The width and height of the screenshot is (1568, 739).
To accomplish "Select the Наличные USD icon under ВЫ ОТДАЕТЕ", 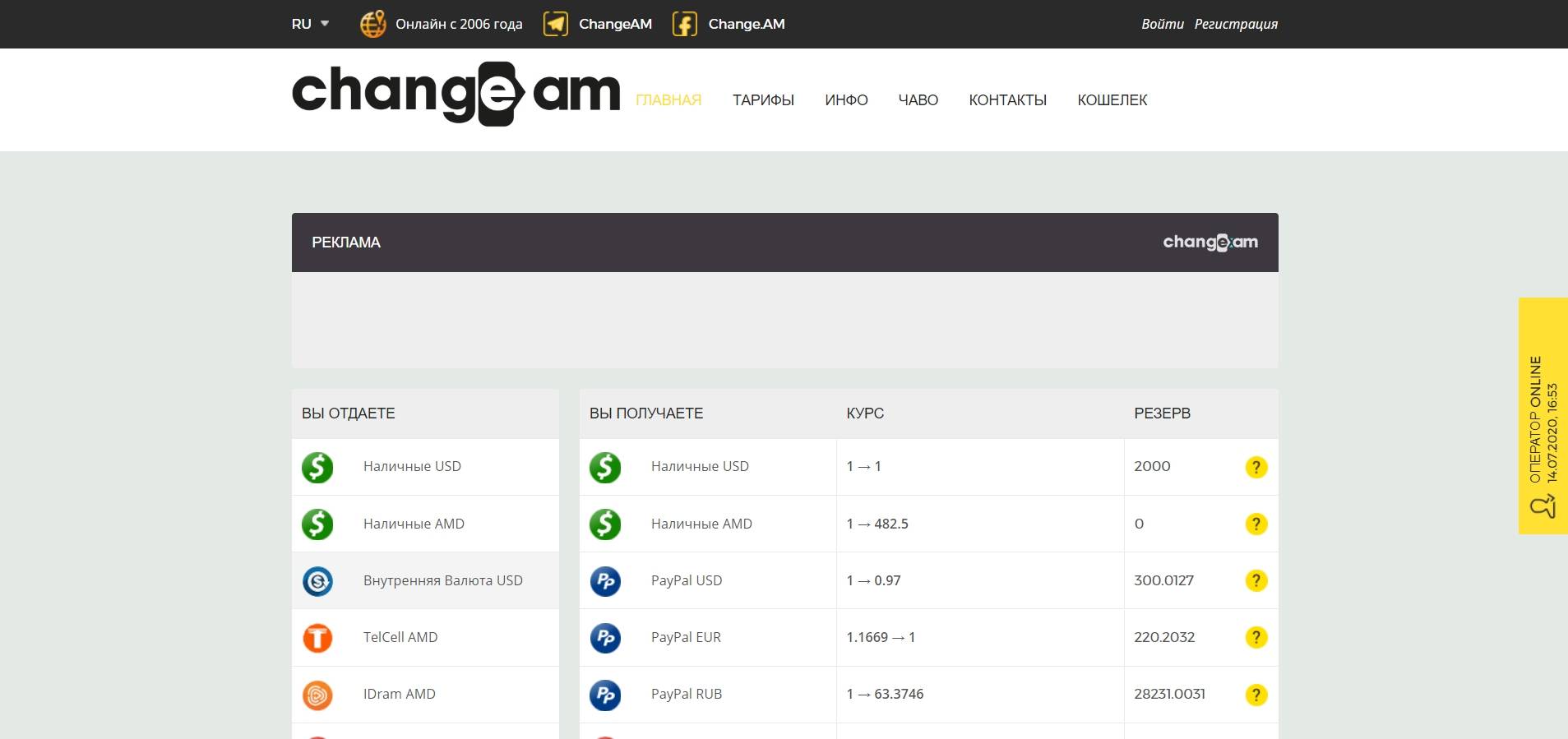I will coord(317,467).
